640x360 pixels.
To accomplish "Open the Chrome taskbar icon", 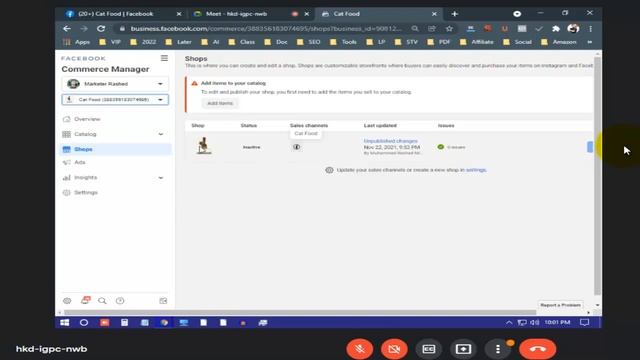I will 164,322.
